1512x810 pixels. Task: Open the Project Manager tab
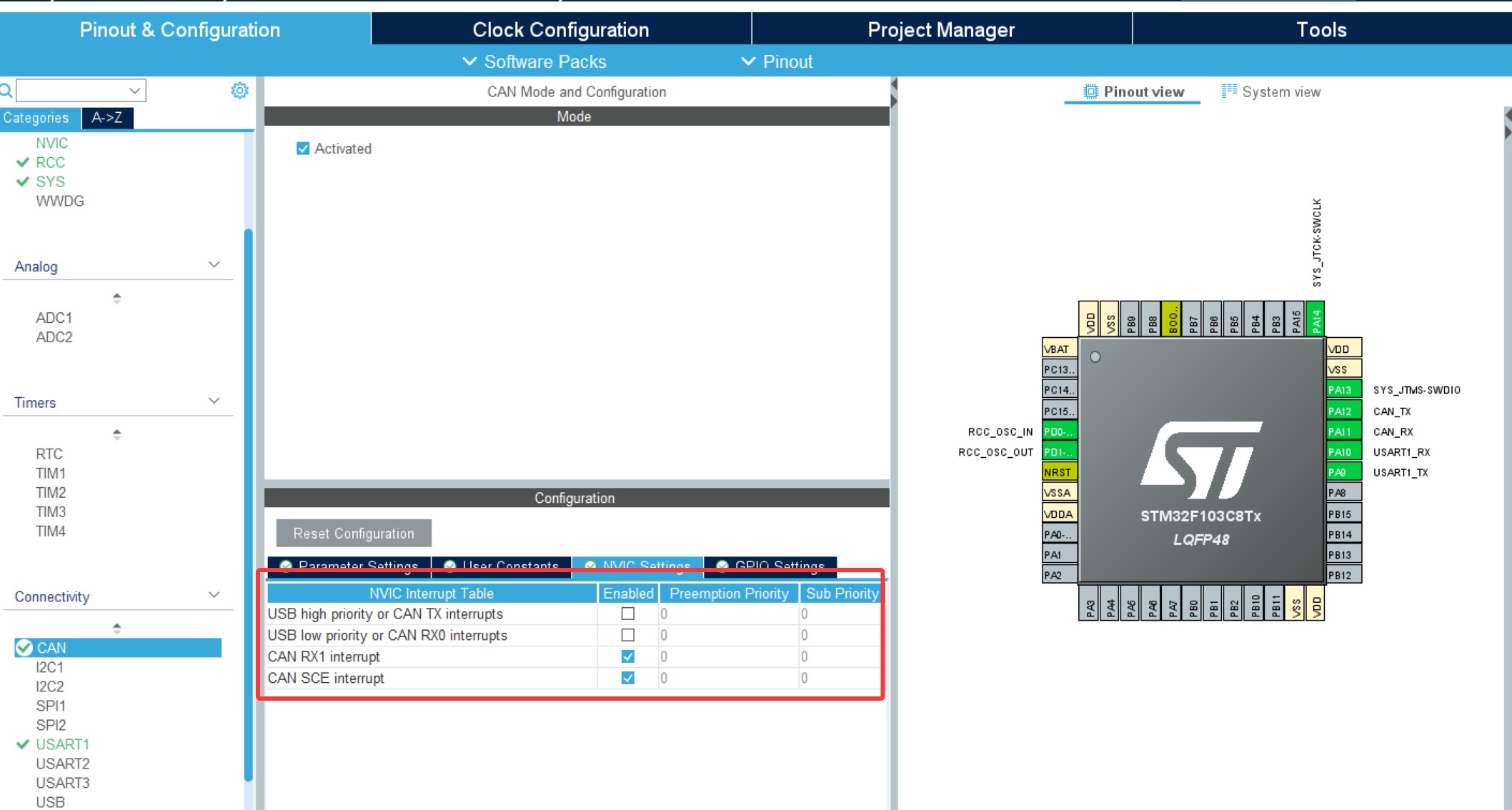tap(941, 29)
